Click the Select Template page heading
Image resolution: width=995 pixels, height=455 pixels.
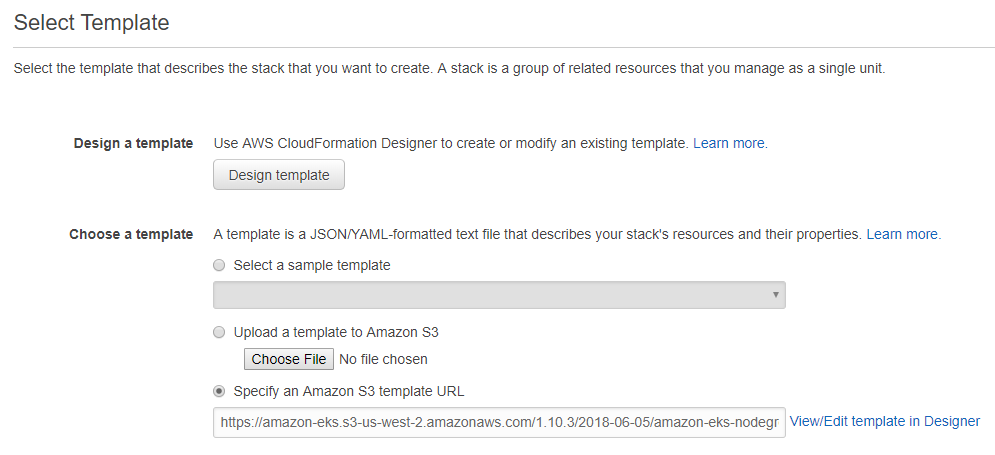(91, 22)
